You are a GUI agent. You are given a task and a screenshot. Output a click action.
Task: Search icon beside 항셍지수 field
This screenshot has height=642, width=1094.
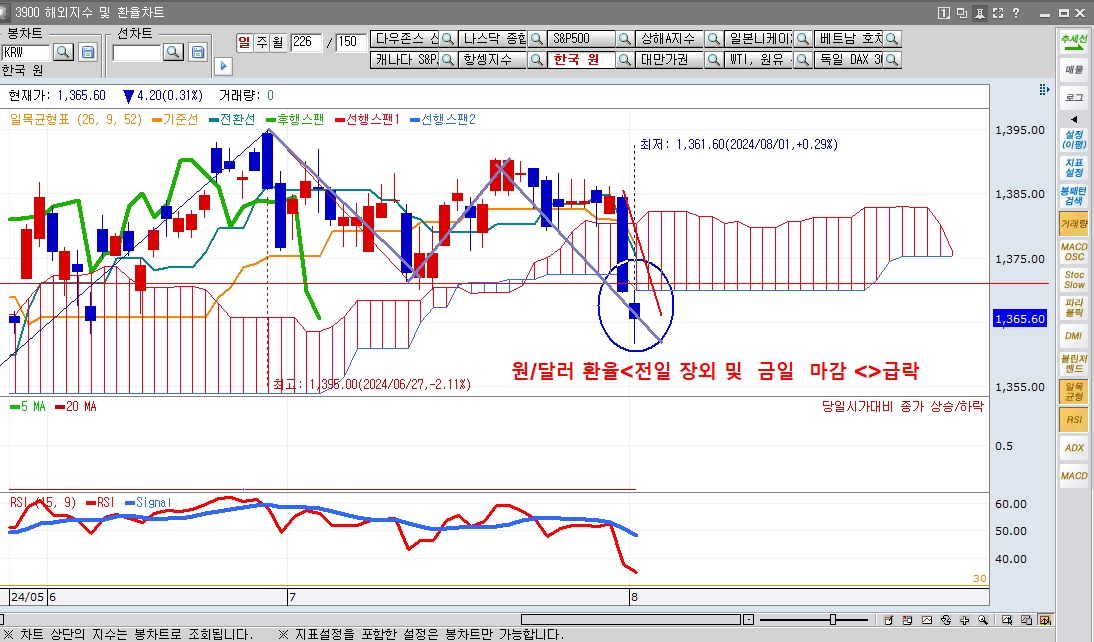coord(537,60)
